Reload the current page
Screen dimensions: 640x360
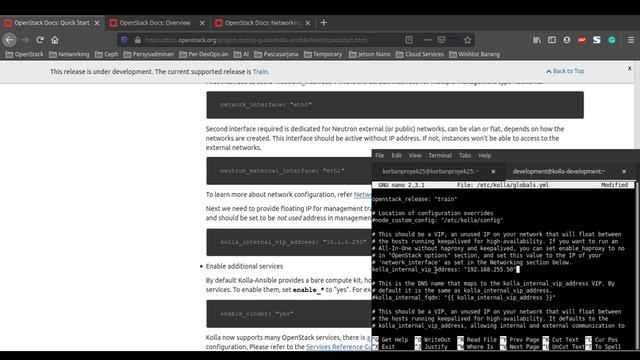(40, 40)
